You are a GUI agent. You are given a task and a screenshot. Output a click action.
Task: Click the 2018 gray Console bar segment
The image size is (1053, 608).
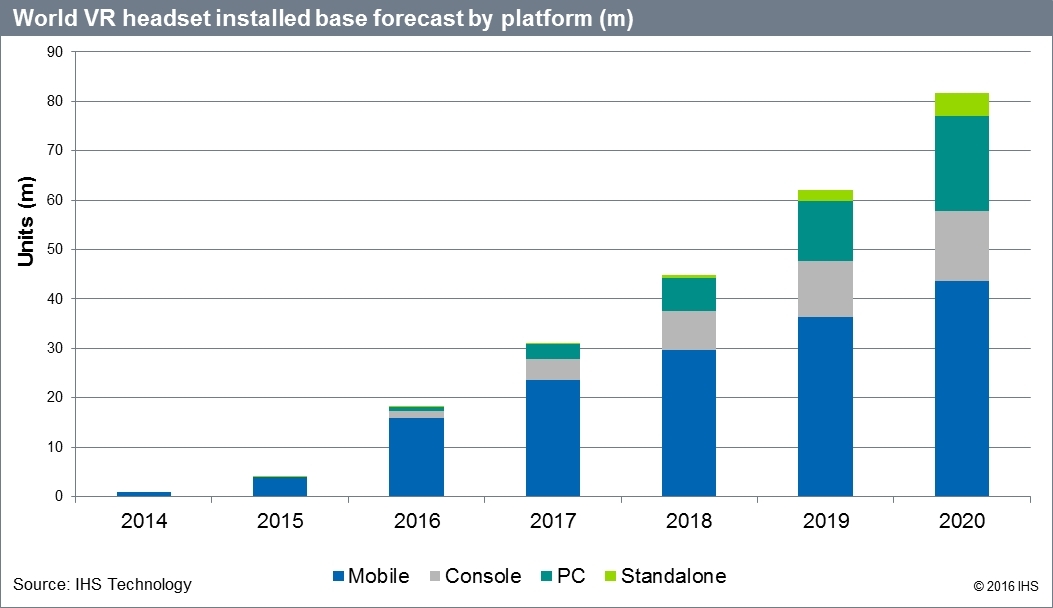pos(689,330)
